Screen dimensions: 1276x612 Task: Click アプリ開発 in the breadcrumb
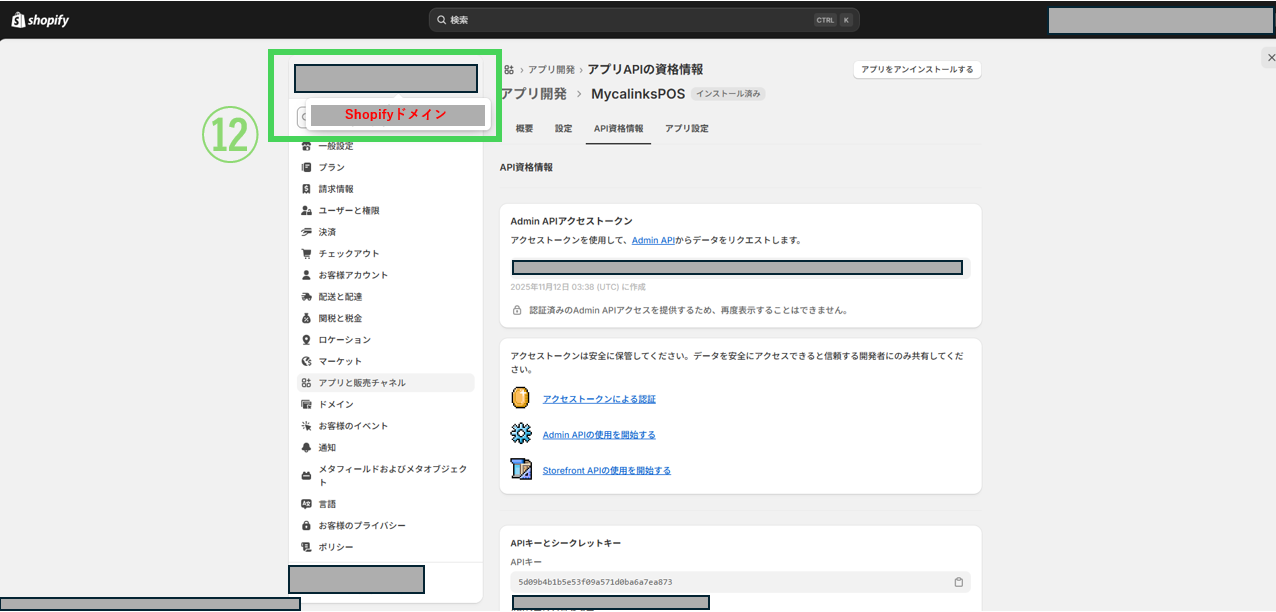551,70
